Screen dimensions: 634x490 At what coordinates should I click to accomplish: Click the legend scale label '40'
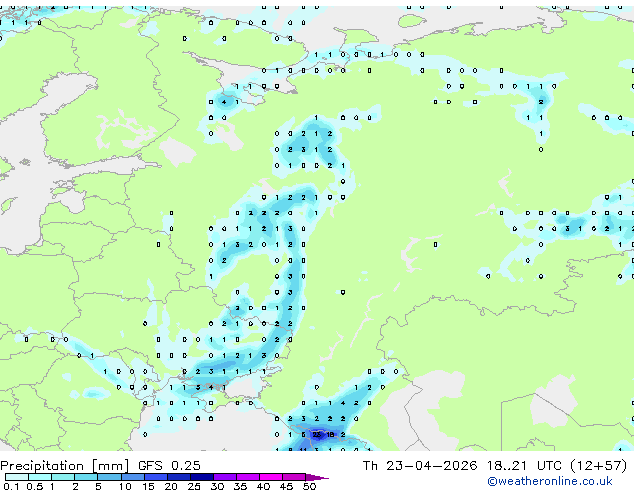263,486
